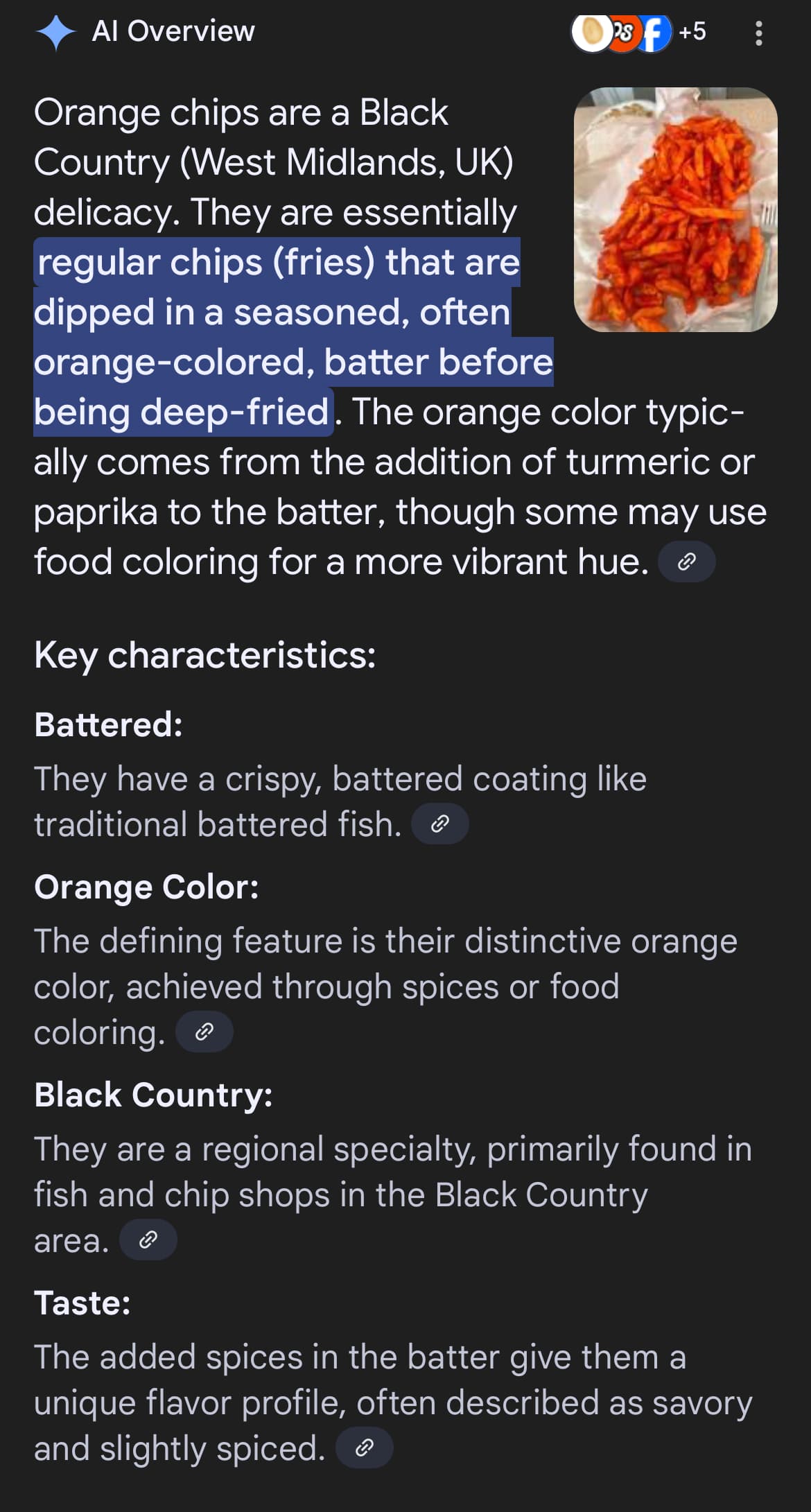Click source link icon after 'slightly spiced'
811x1512 pixels.
[365, 1448]
